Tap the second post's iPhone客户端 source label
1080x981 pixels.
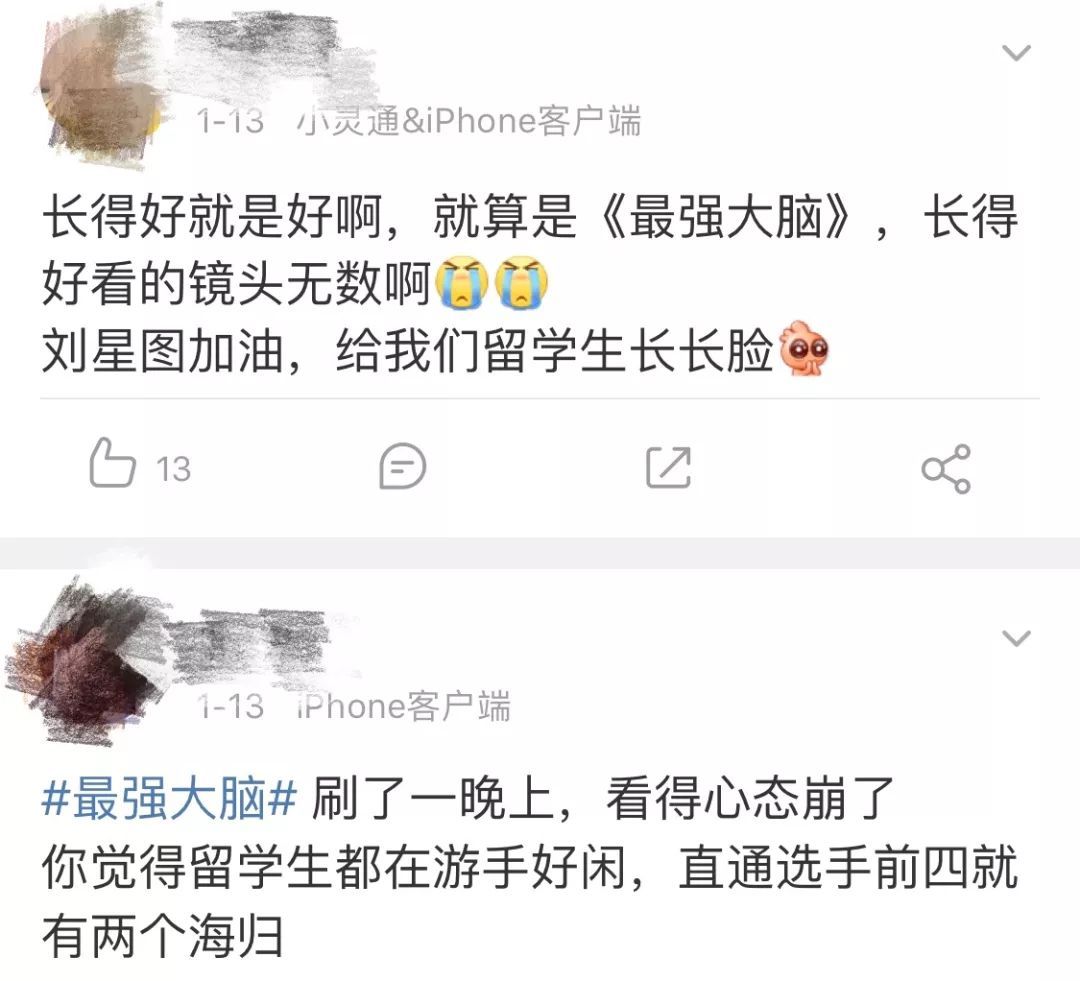pyautogui.click(x=404, y=706)
